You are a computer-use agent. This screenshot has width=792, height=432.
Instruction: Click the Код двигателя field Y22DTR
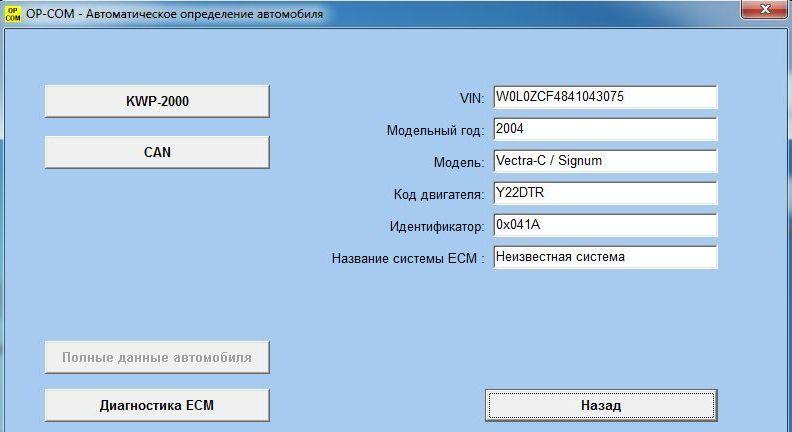[605, 193]
